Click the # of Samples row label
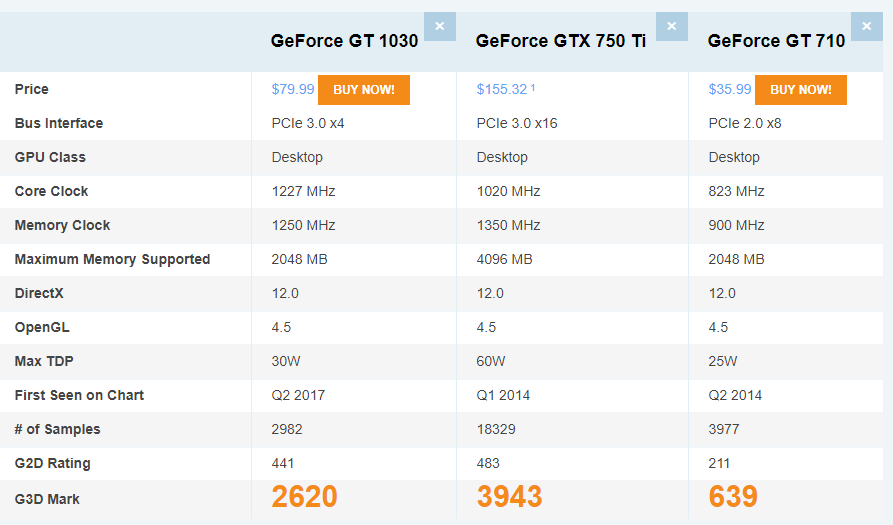893x525 pixels. coord(57,430)
